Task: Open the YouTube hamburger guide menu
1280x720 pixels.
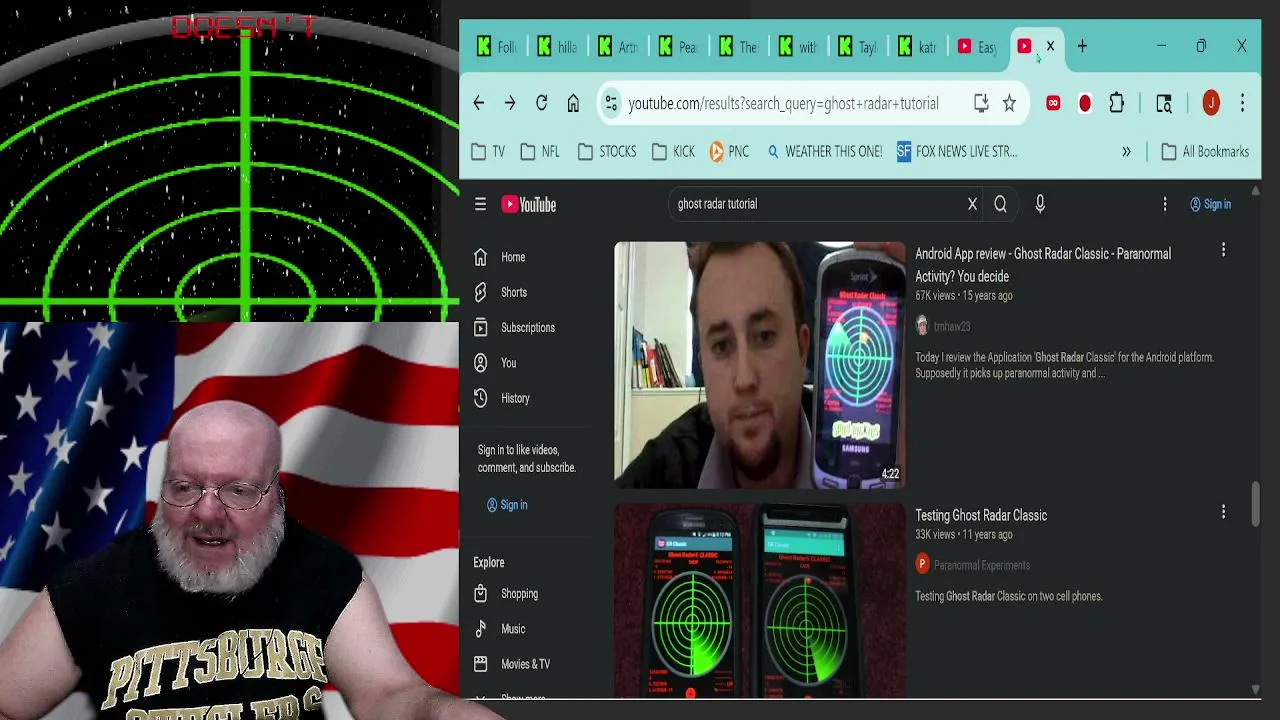Action: 480,204
